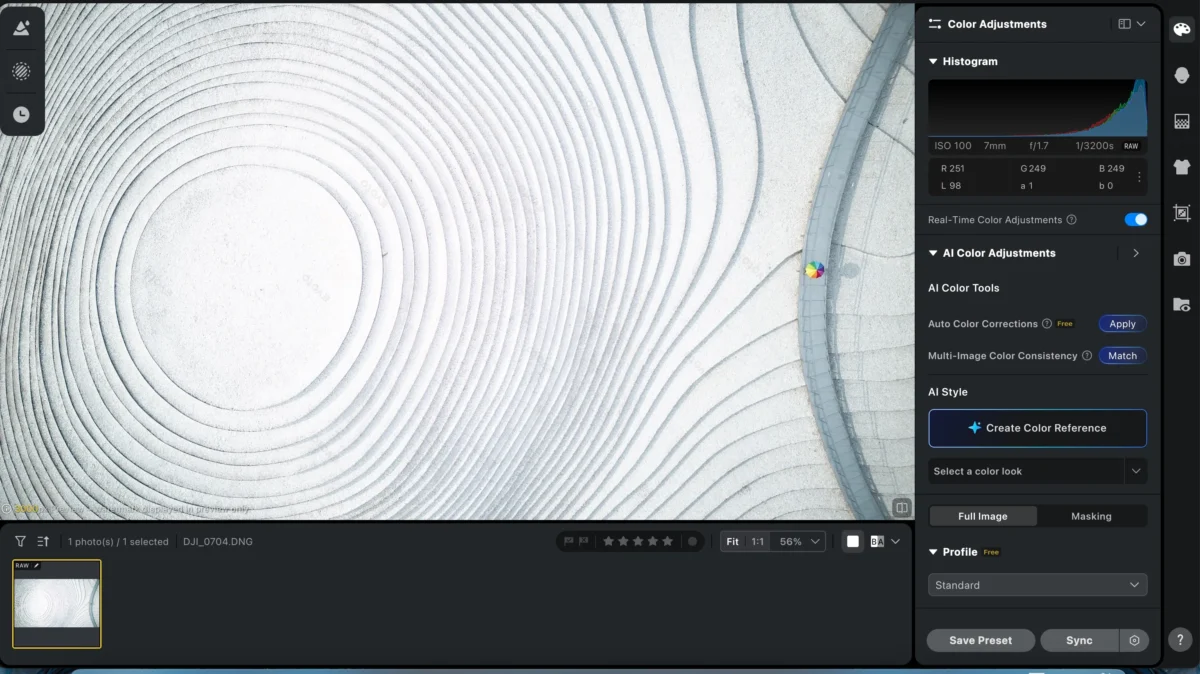Select the Full Image tab
The height and width of the screenshot is (674, 1200).
(x=983, y=516)
